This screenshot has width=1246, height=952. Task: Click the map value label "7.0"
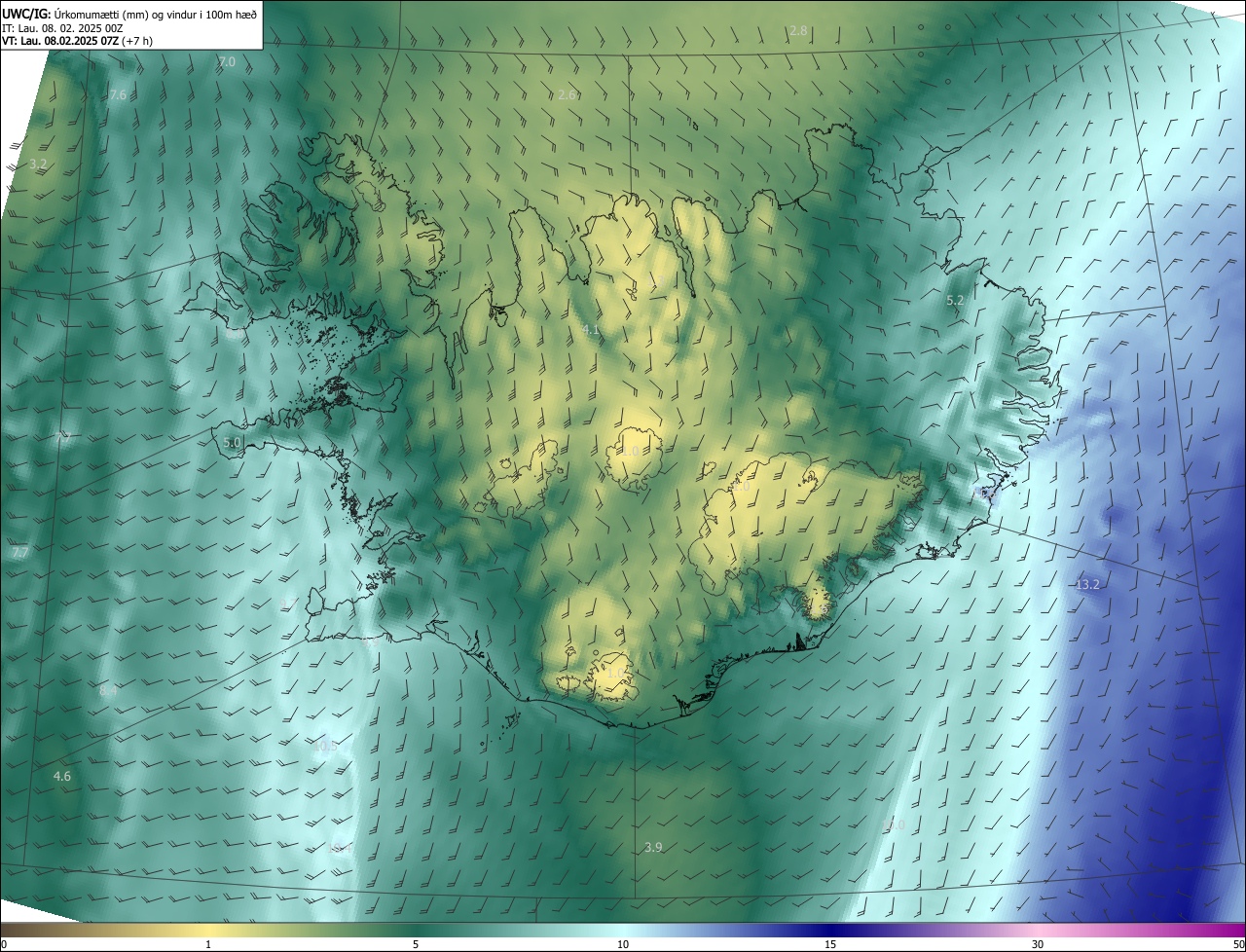point(227,62)
